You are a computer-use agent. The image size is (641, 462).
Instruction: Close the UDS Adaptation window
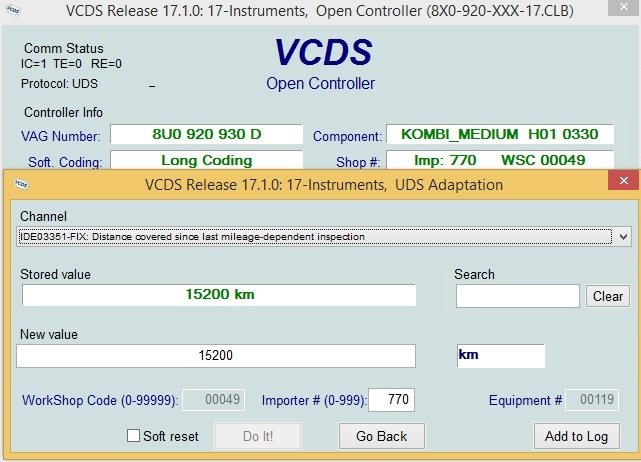click(623, 180)
